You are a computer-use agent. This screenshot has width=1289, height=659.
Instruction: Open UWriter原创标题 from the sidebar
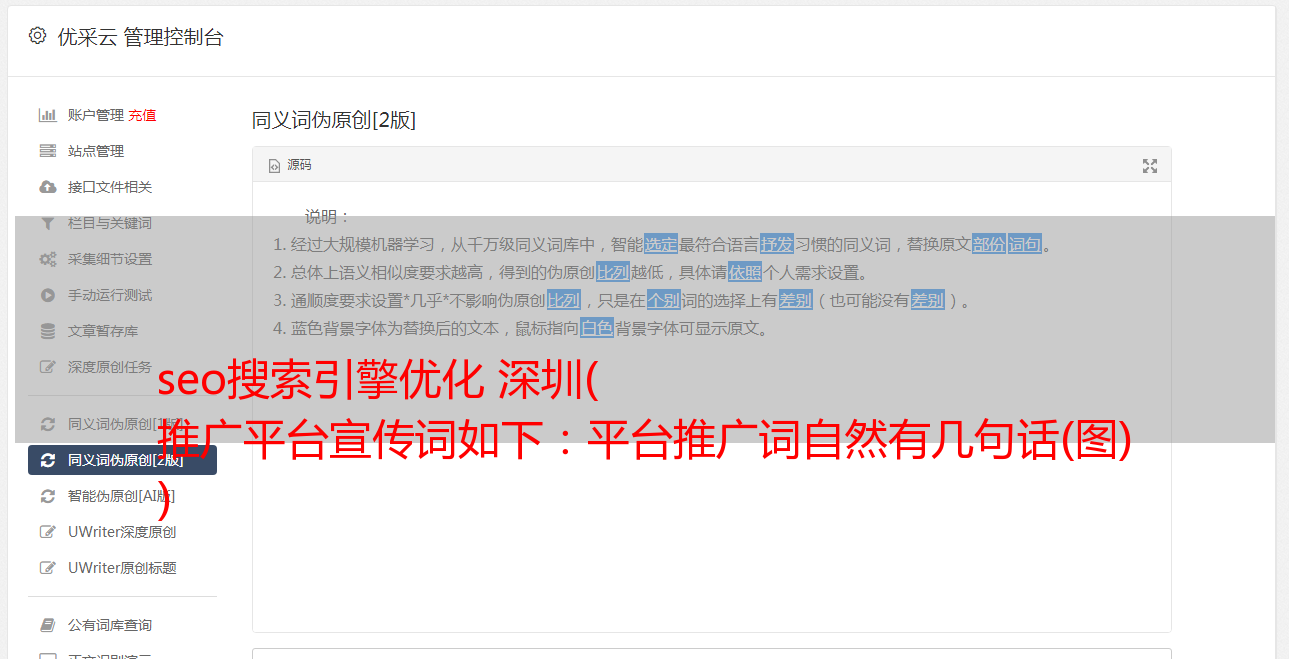(122, 568)
